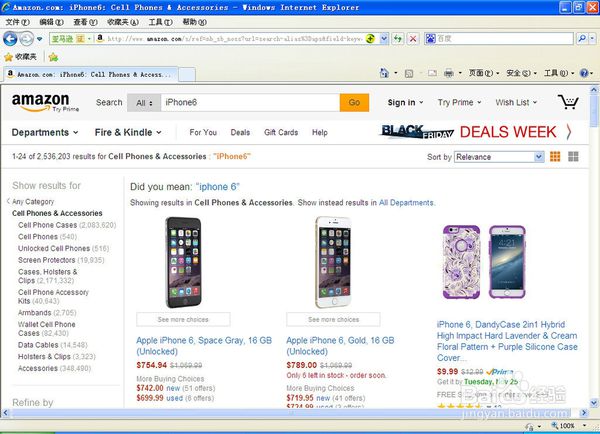Open the 编辑 menu
Image resolution: width=600 pixels, height=434 pixels.
point(51,22)
